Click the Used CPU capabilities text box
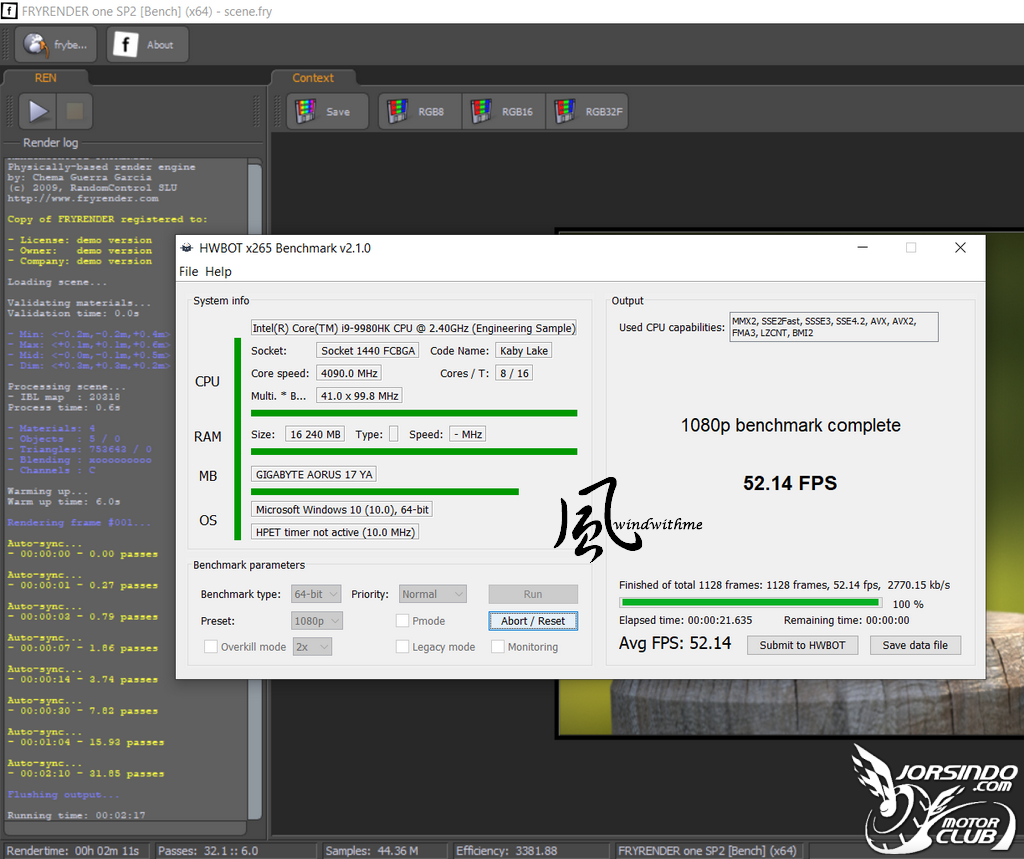This screenshot has width=1024, height=859. 833,327
